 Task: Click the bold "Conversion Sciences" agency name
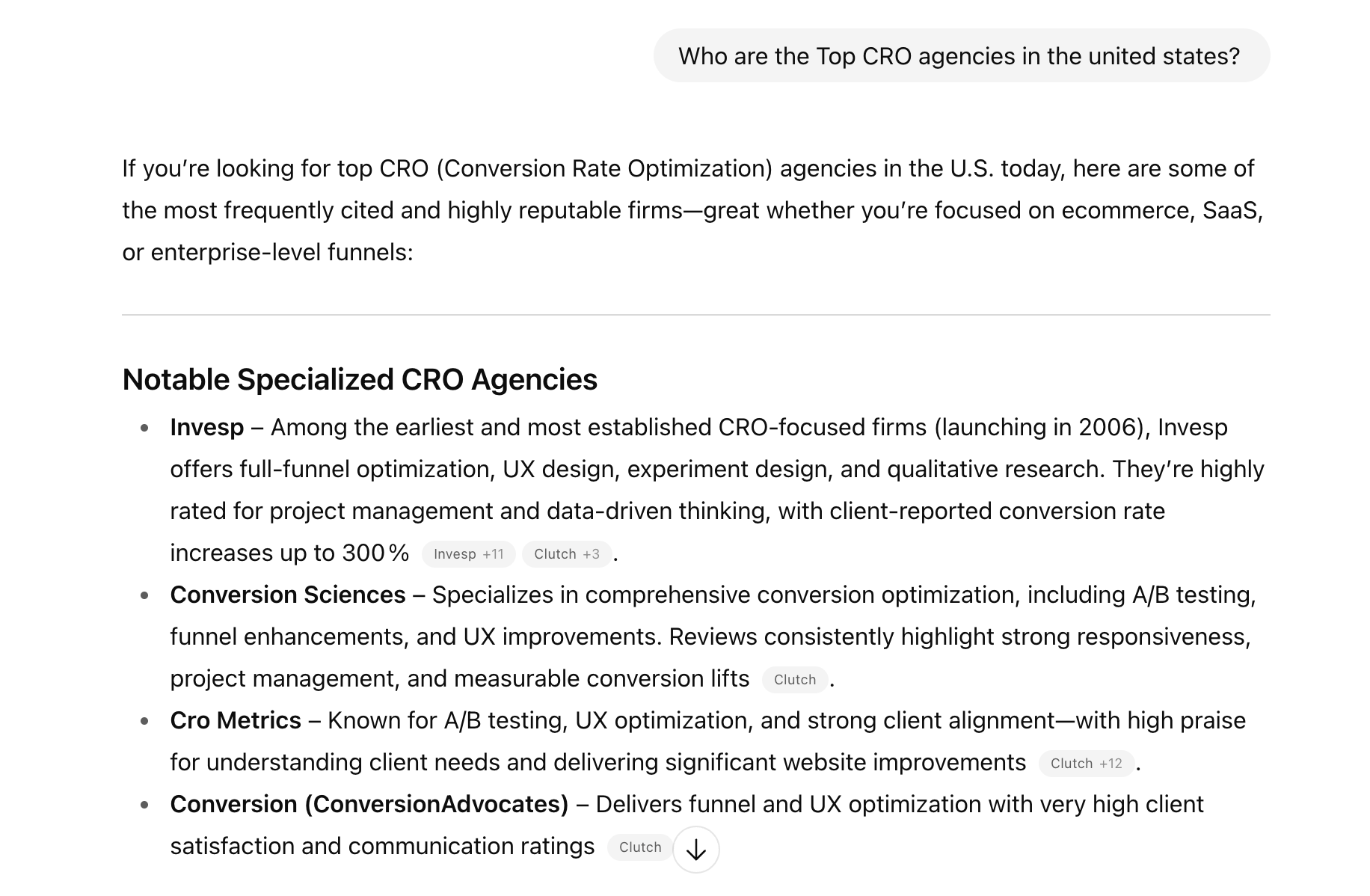coord(288,595)
